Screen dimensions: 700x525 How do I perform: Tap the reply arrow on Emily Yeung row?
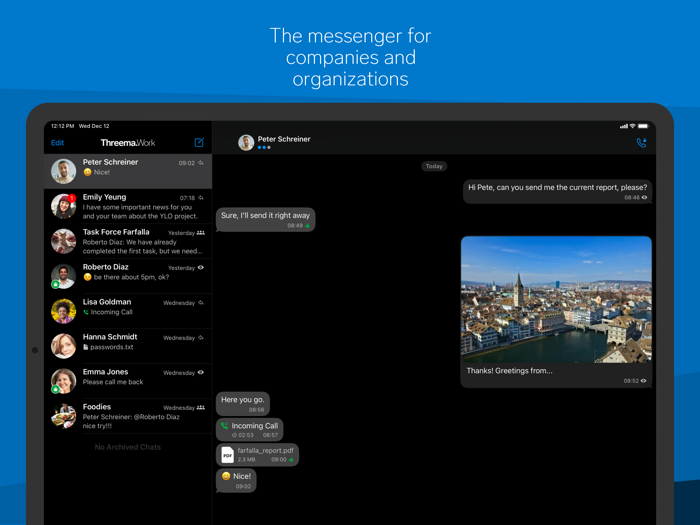click(201, 197)
